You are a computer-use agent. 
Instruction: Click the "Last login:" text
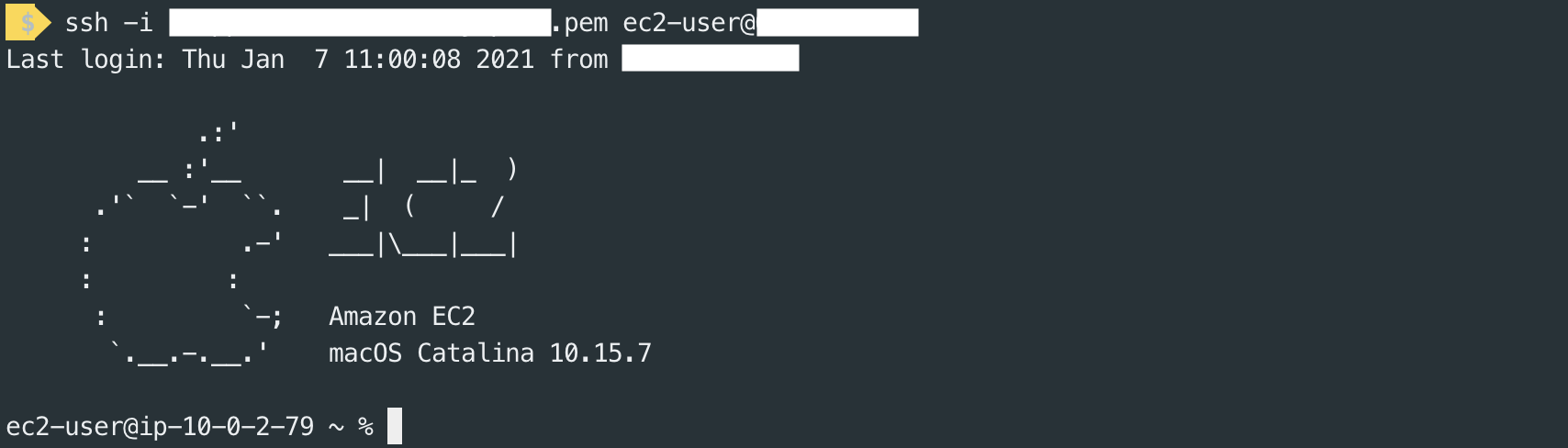(85, 60)
